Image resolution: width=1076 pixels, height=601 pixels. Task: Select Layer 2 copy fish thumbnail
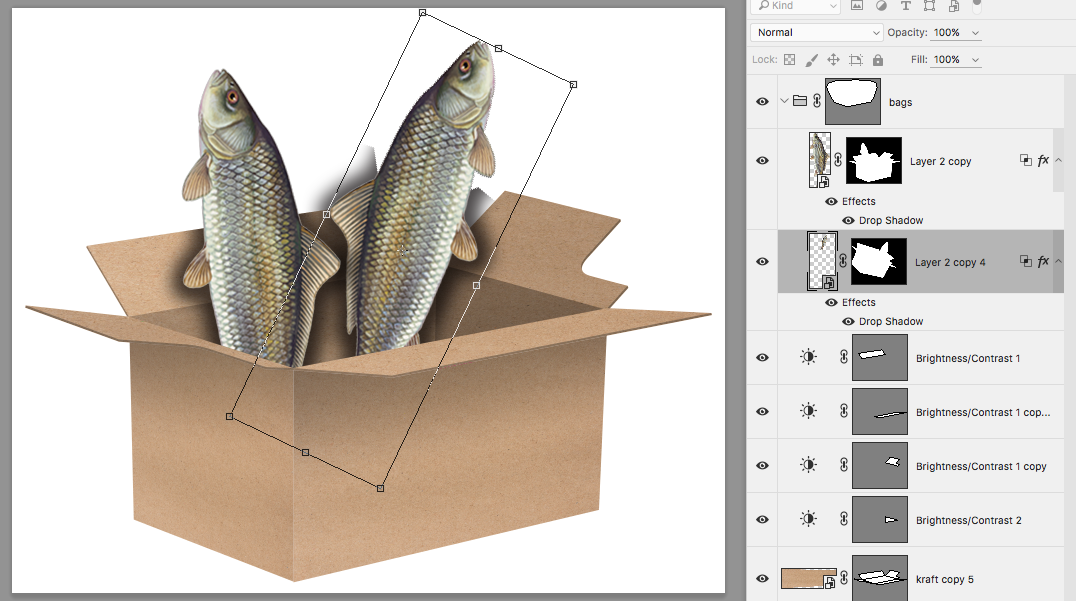820,160
